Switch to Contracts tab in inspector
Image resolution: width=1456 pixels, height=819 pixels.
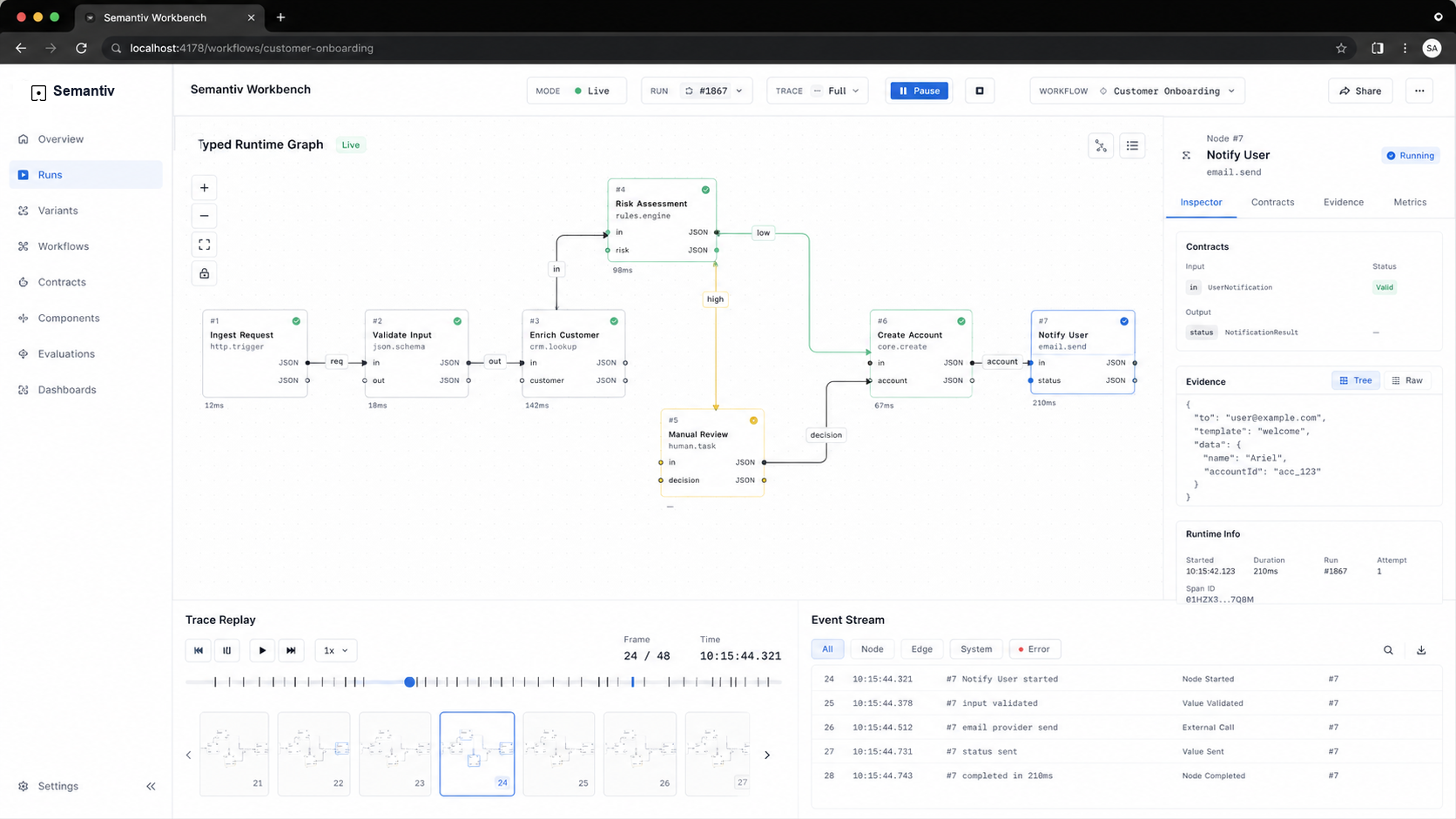(x=1272, y=202)
